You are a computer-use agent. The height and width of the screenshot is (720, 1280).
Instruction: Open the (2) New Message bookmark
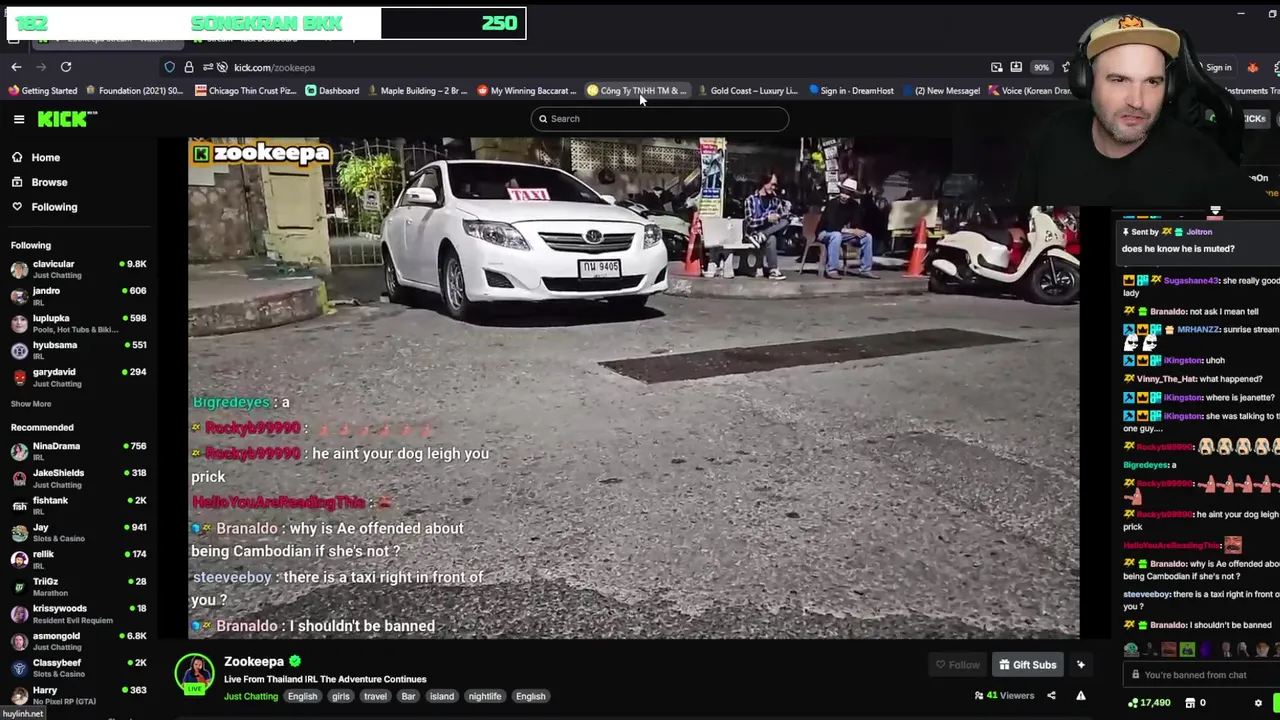coord(941,91)
